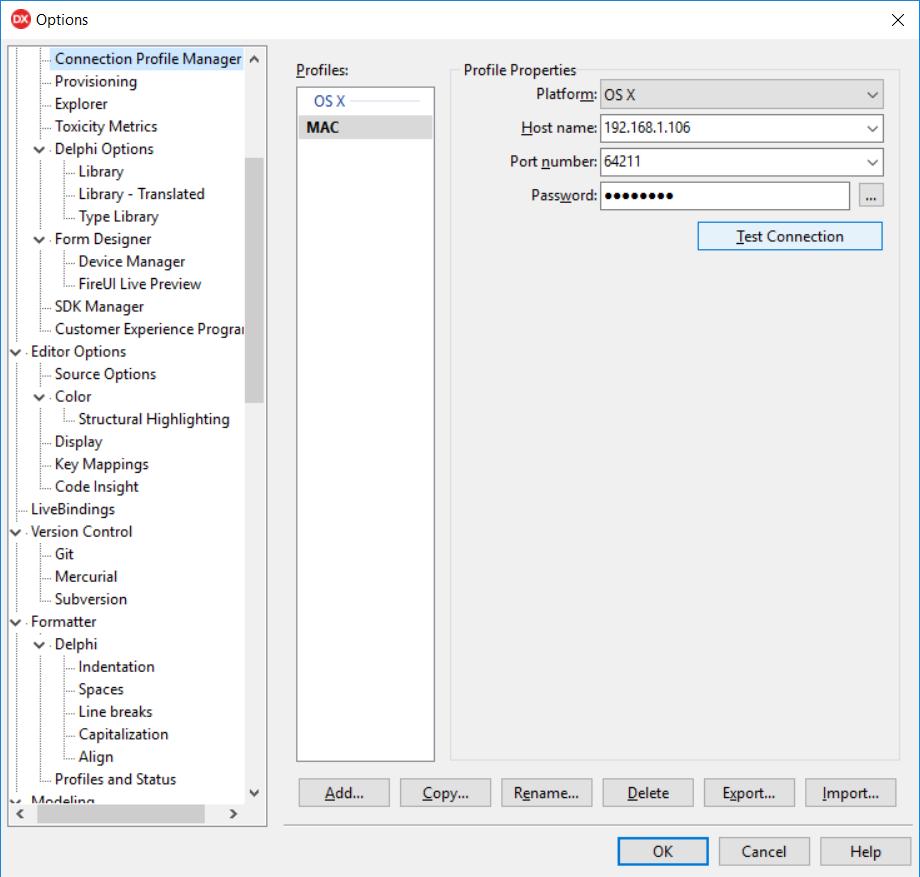The width and height of the screenshot is (920, 877).
Task: Click the tree horizontal scroll right arrow
Action: (234, 814)
